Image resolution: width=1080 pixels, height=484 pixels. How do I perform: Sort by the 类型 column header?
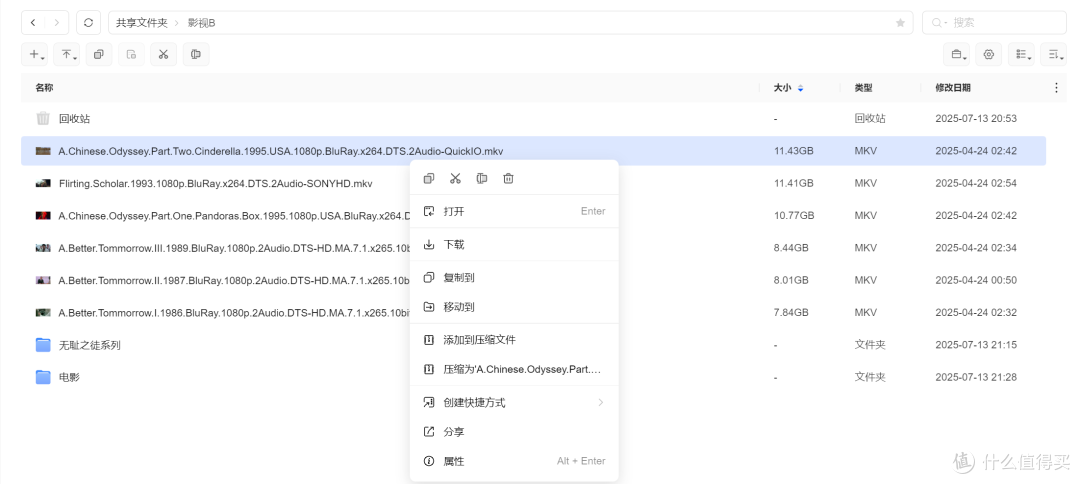pyautogui.click(x=864, y=88)
